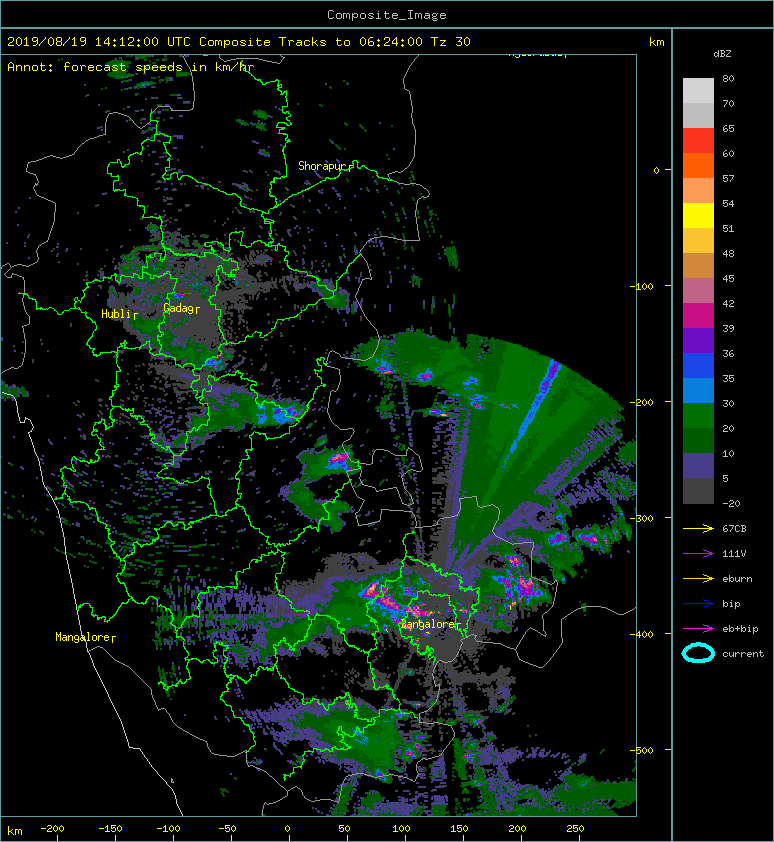Click the 'Tz 30' header text
Image resolution: width=774 pixels, height=842 pixels.
451,42
